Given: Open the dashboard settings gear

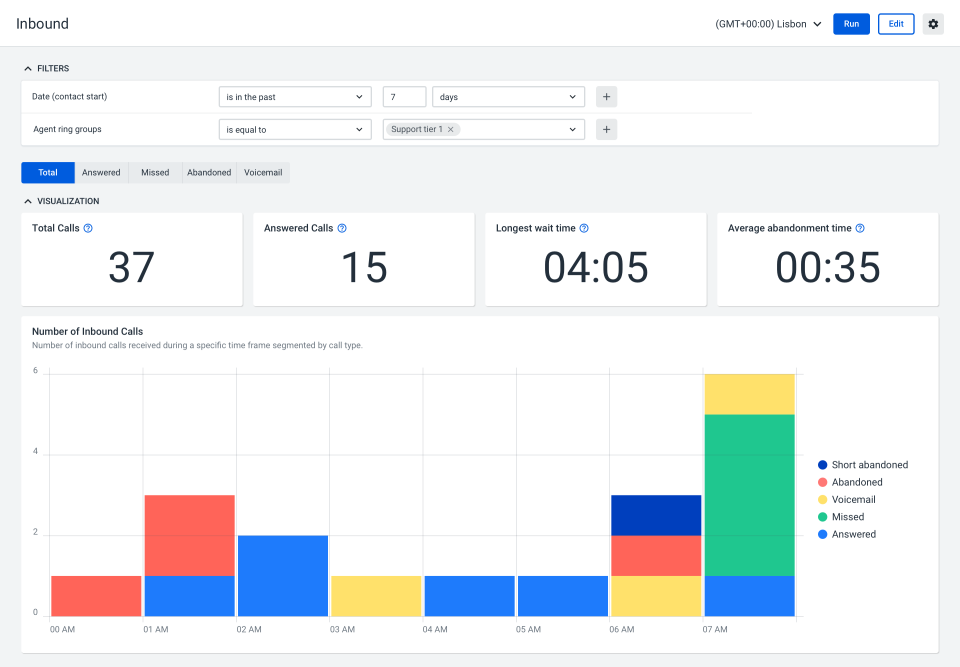Looking at the screenshot, I should coord(932,24).
